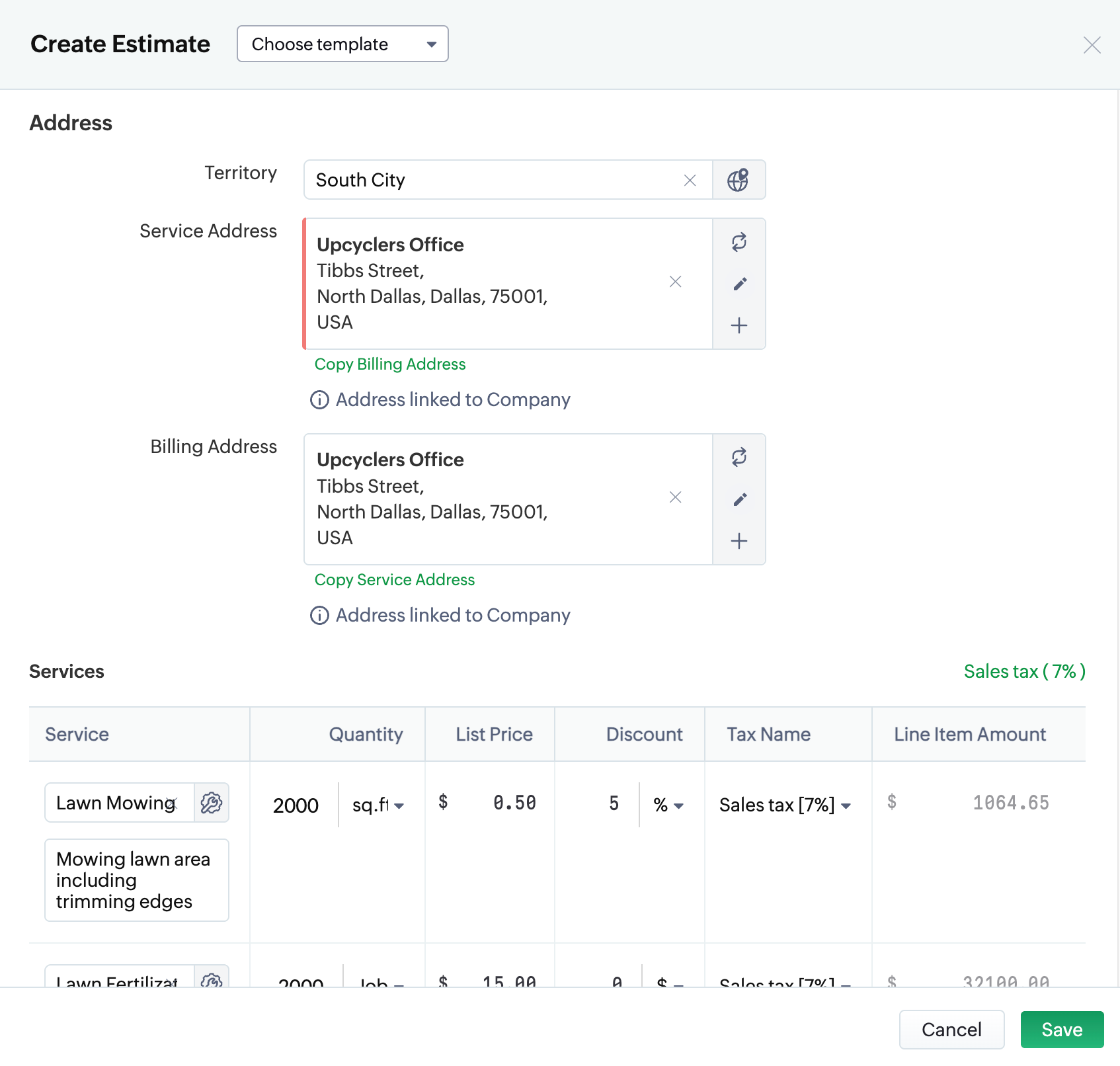
Task: Open Lawn Mowing service settings wrench icon
Action: pyautogui.click(x=212, y=803)
